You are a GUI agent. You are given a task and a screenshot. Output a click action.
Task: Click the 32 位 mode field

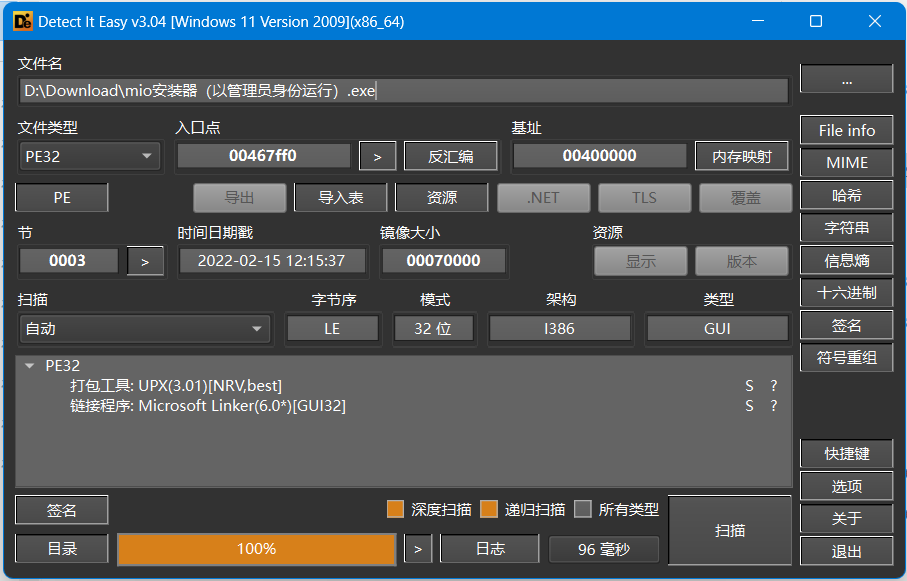click(433, 329)
